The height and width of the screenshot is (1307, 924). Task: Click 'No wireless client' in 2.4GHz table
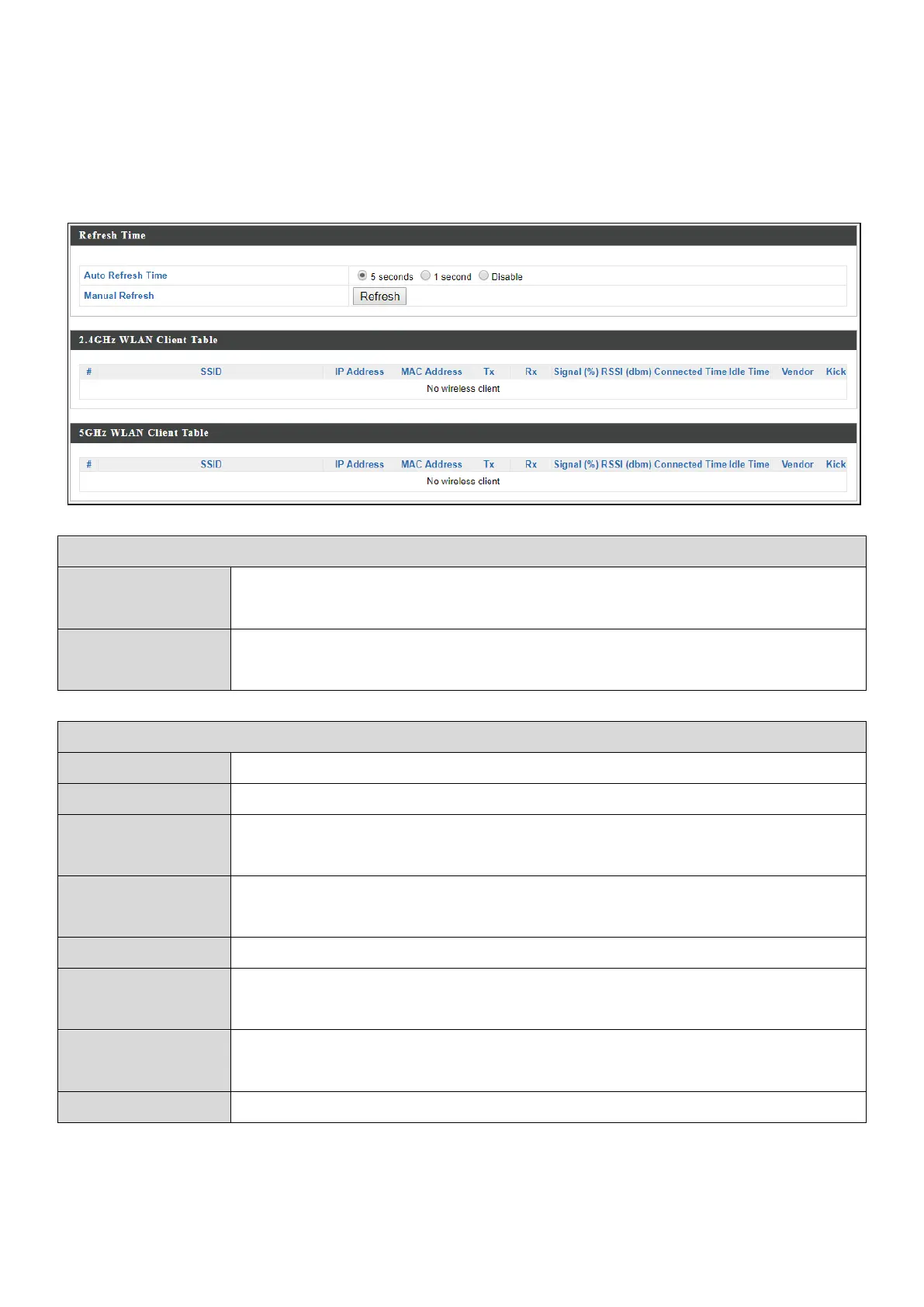463,389
